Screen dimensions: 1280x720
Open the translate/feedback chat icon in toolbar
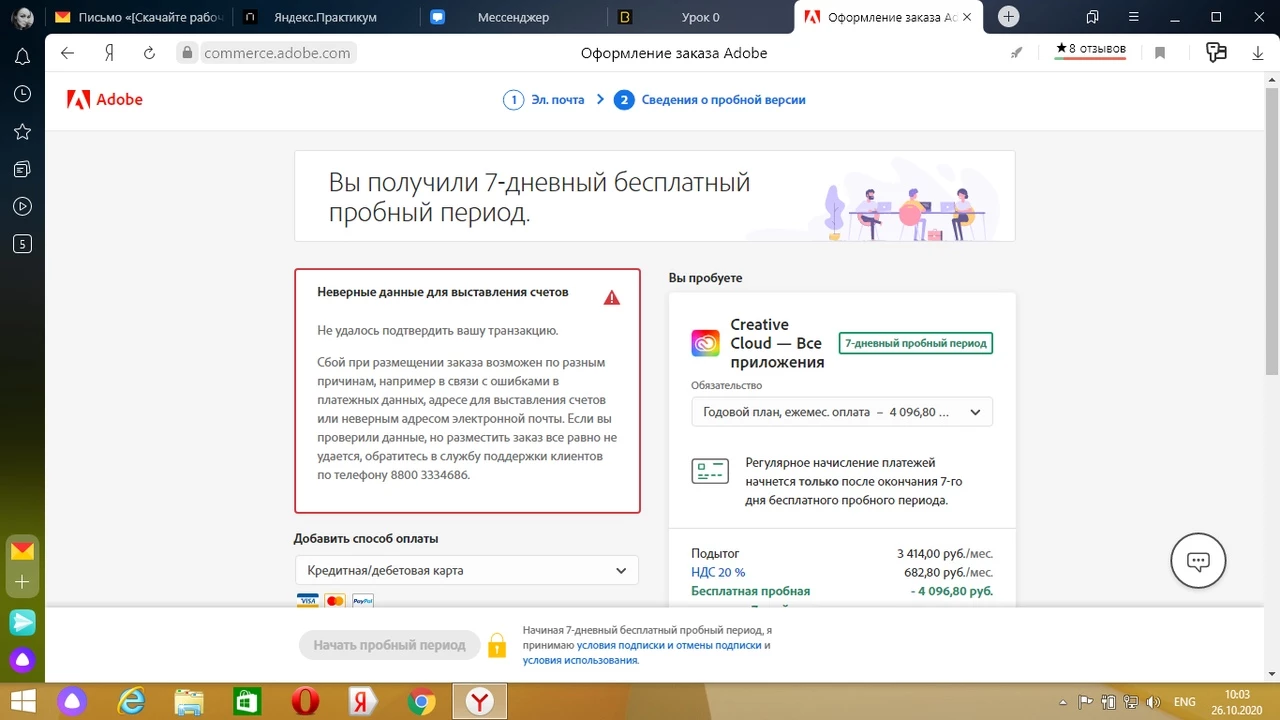click(1216, 53)
